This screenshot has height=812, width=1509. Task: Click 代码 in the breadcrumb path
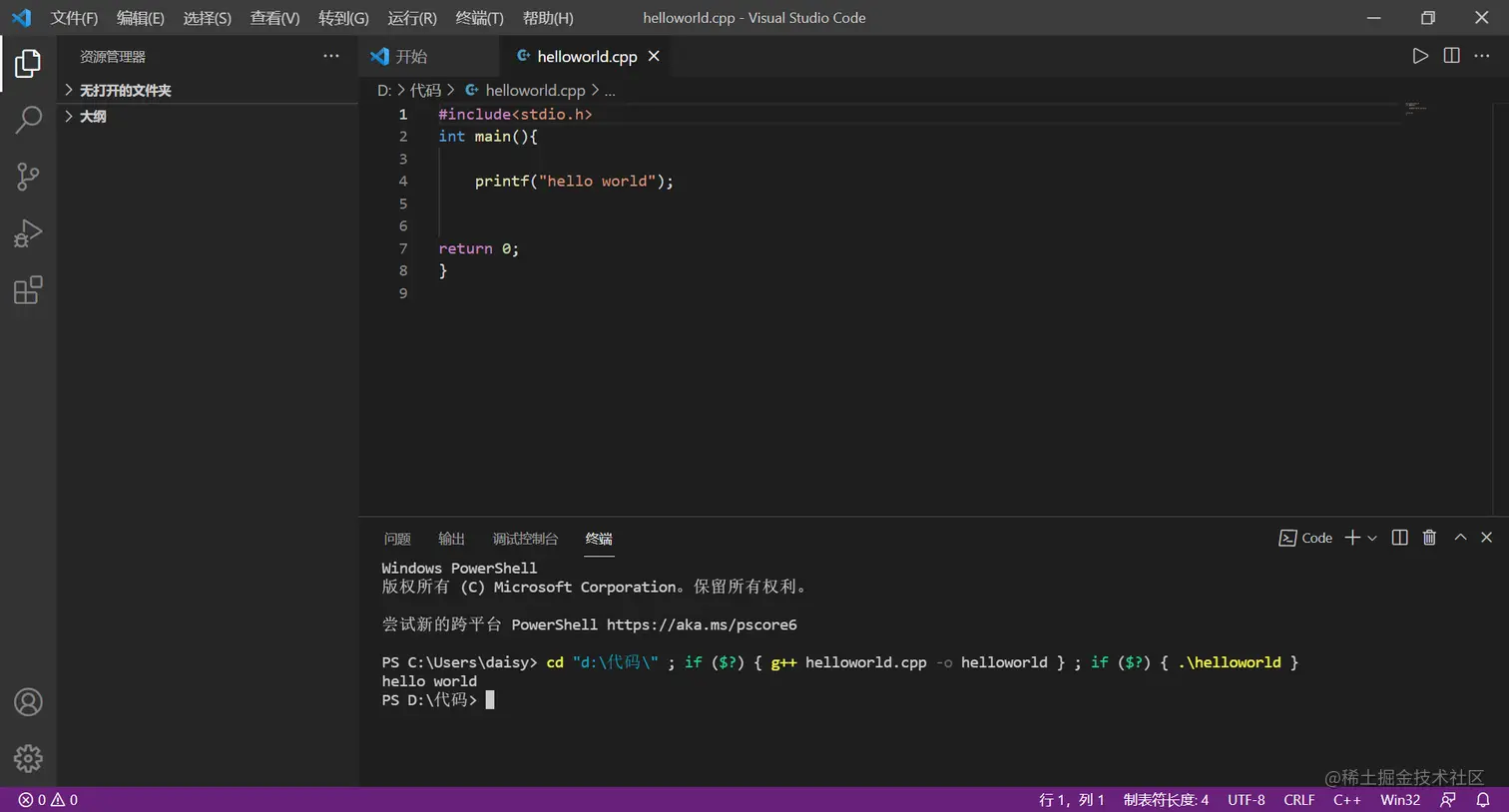tap(428, 90)
